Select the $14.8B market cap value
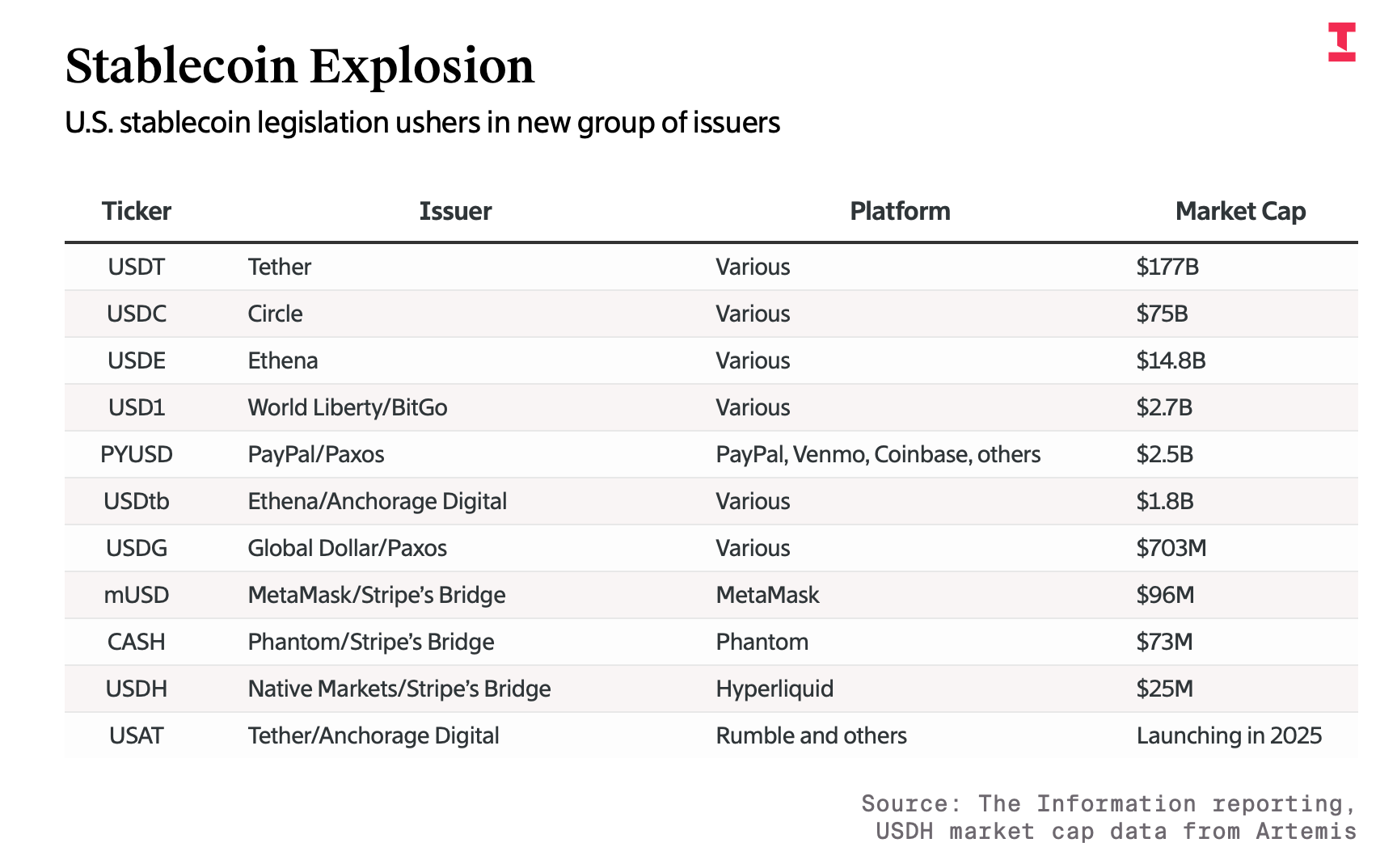 tap(1170, 360)
